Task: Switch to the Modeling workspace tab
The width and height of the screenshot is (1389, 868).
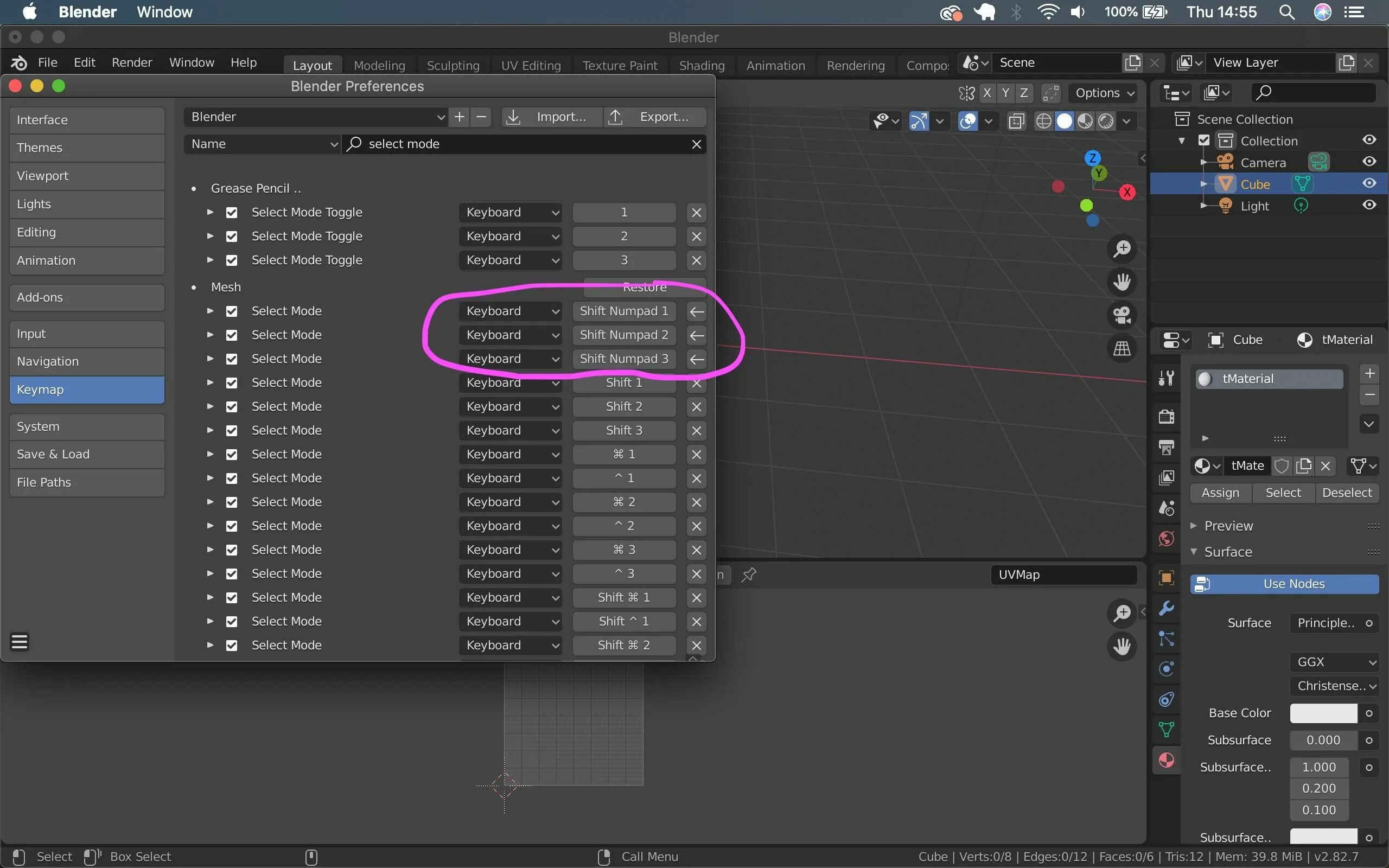Action: (x=379, y=66)
